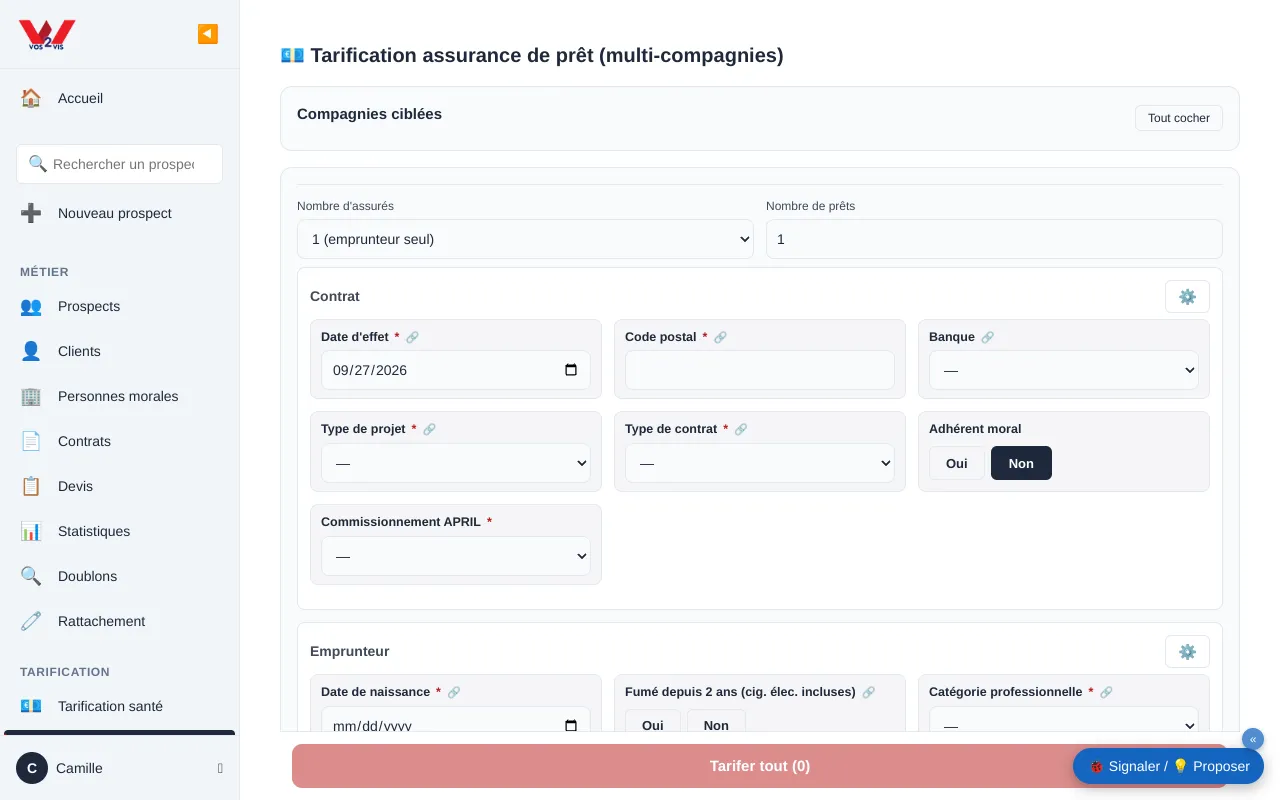Open Contrat section gear settings

(1187, 297)
